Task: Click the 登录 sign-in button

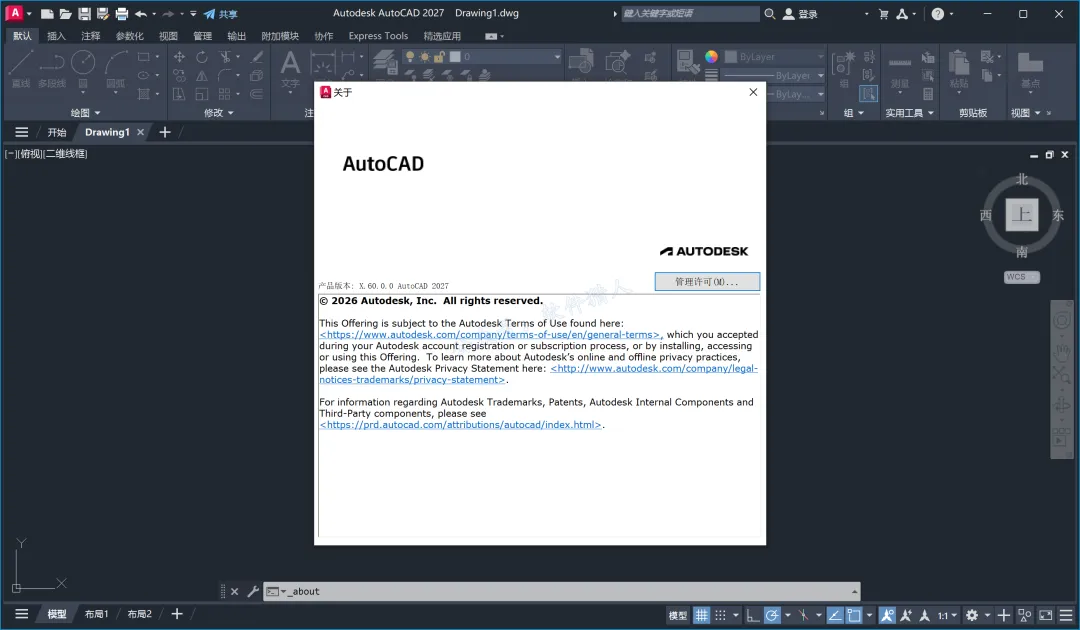Action: tap(800, 14)
